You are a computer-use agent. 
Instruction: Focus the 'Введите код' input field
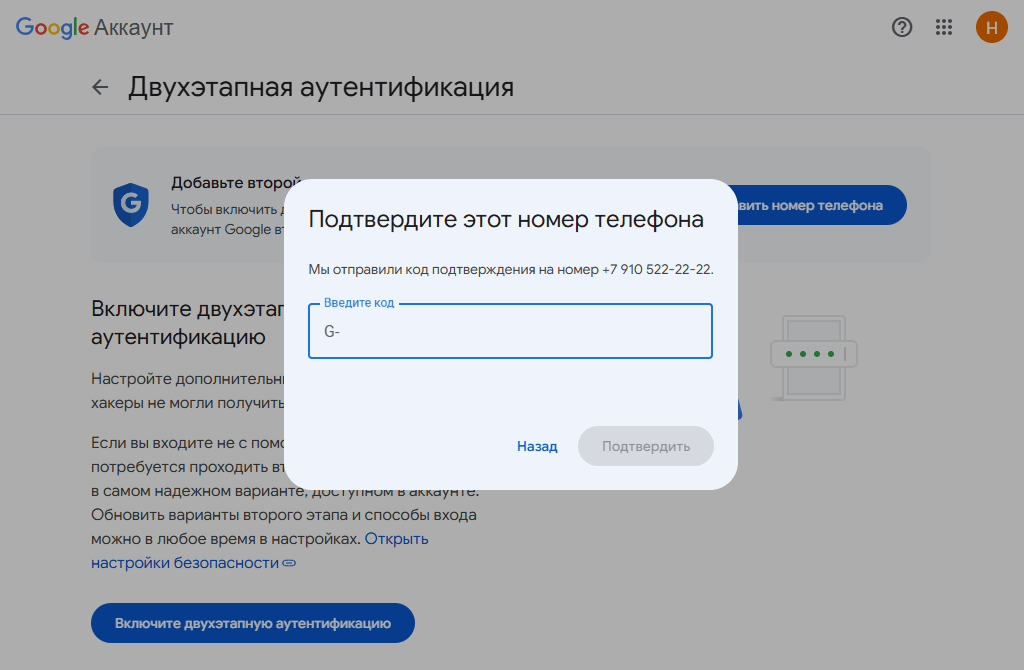[510, 332]
